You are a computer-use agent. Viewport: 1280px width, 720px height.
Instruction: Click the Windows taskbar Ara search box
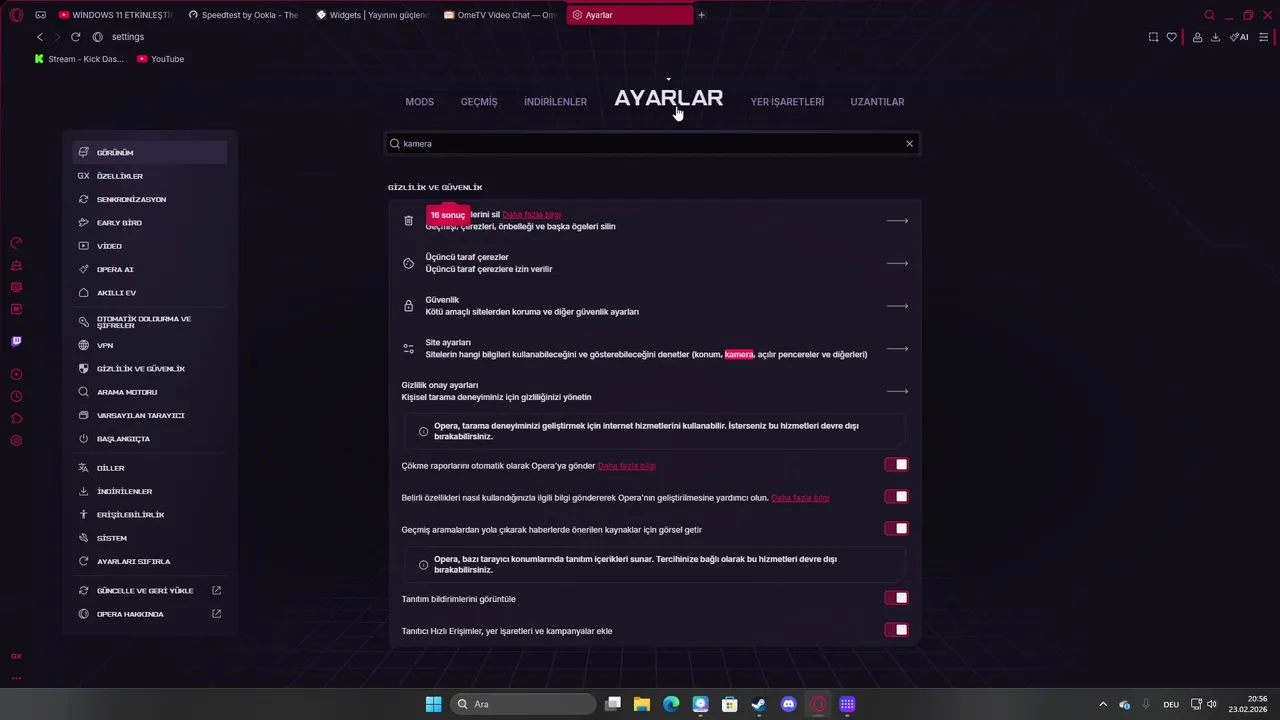point(522,704)
